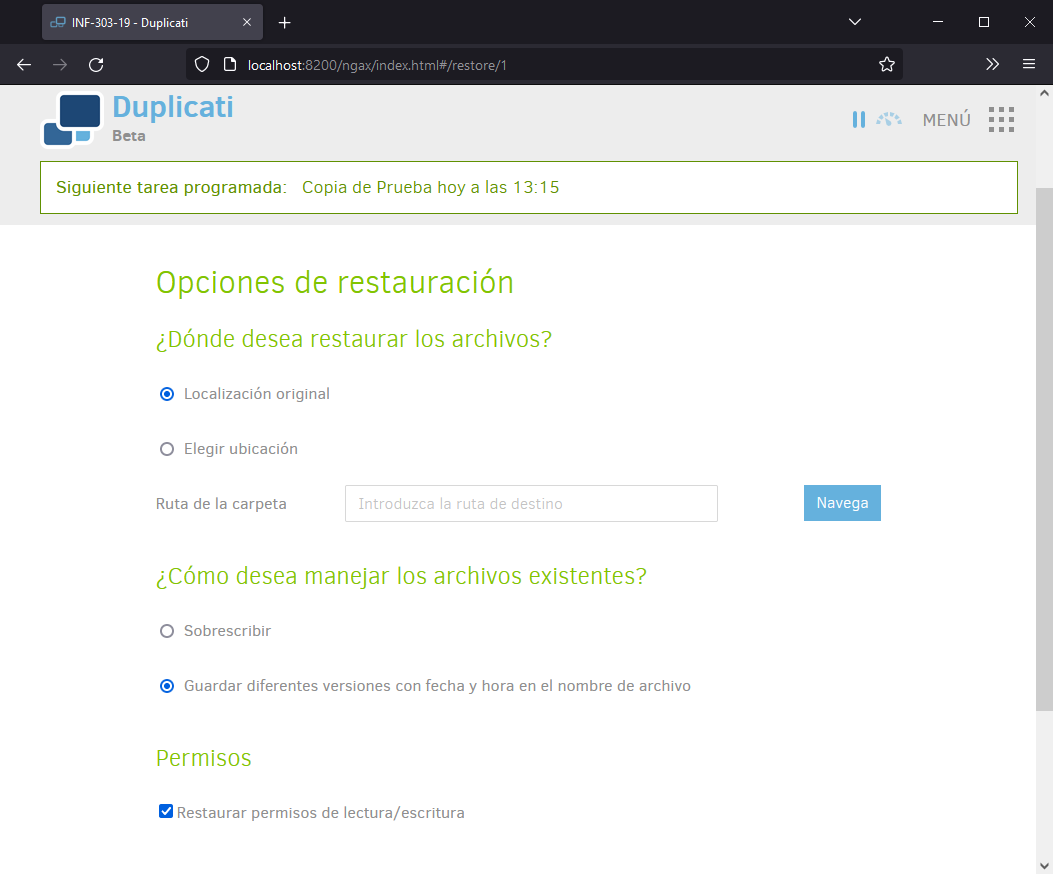Reload the page in the browser
1053x874 pixels.
[x=96, y=64]
